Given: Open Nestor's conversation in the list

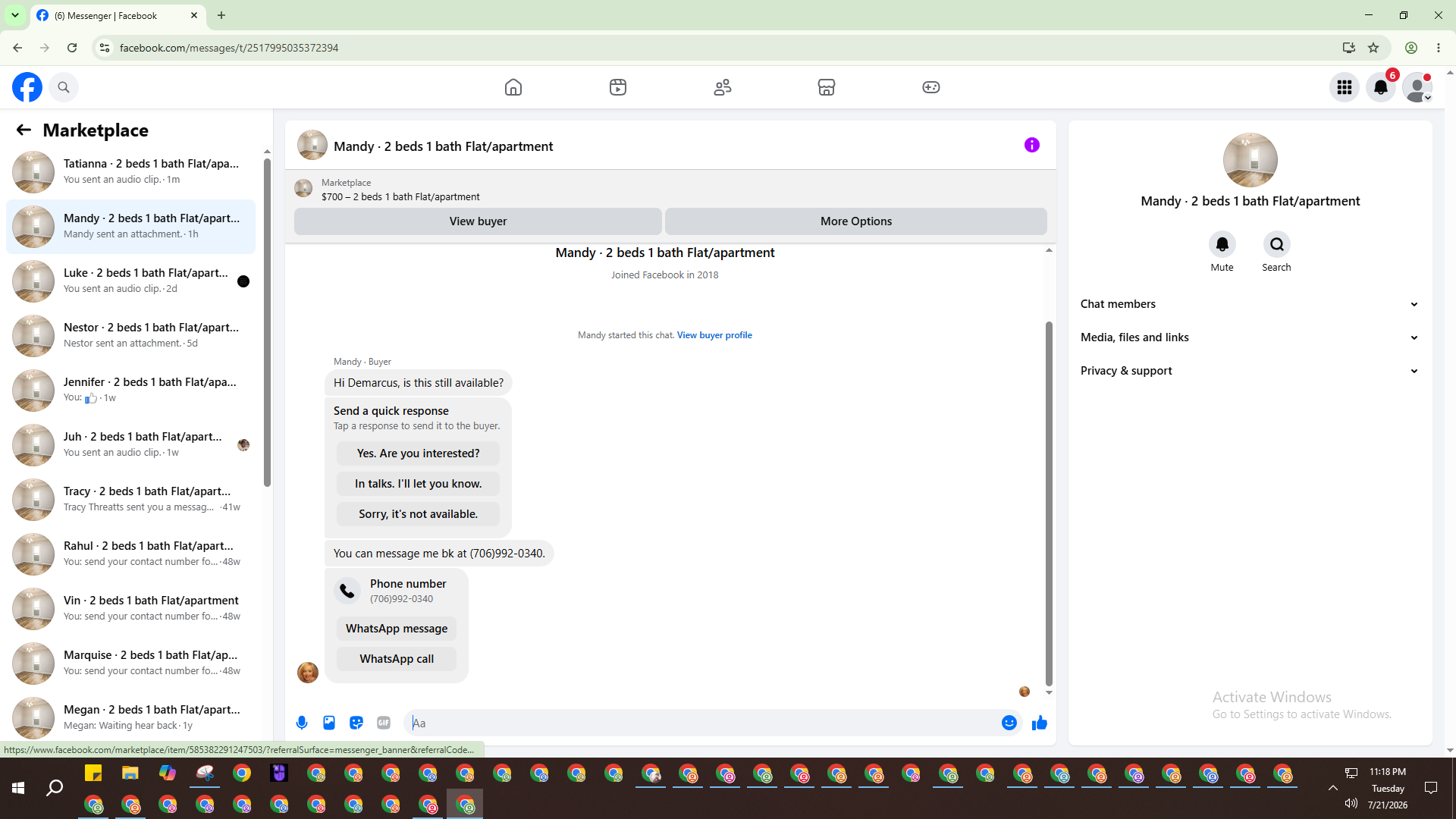Looking at the screenshot, I should point(130,336).
